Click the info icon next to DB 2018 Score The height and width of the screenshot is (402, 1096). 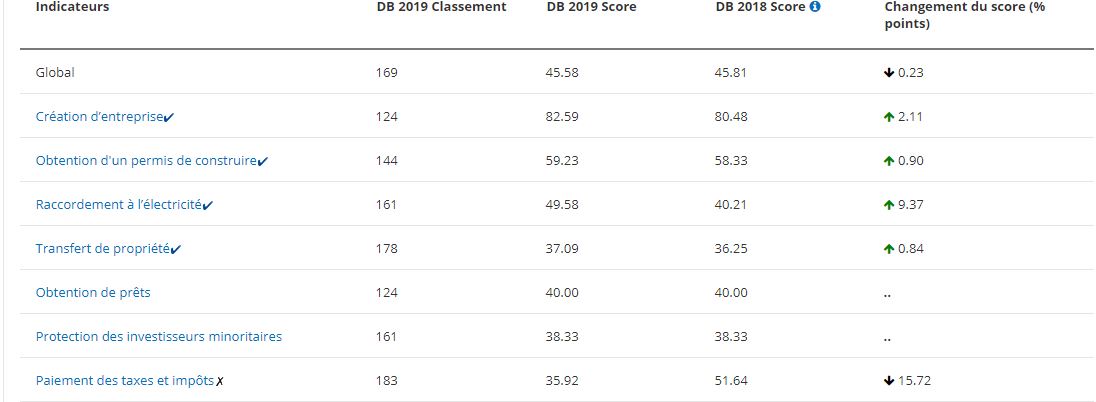coord(815,7)
